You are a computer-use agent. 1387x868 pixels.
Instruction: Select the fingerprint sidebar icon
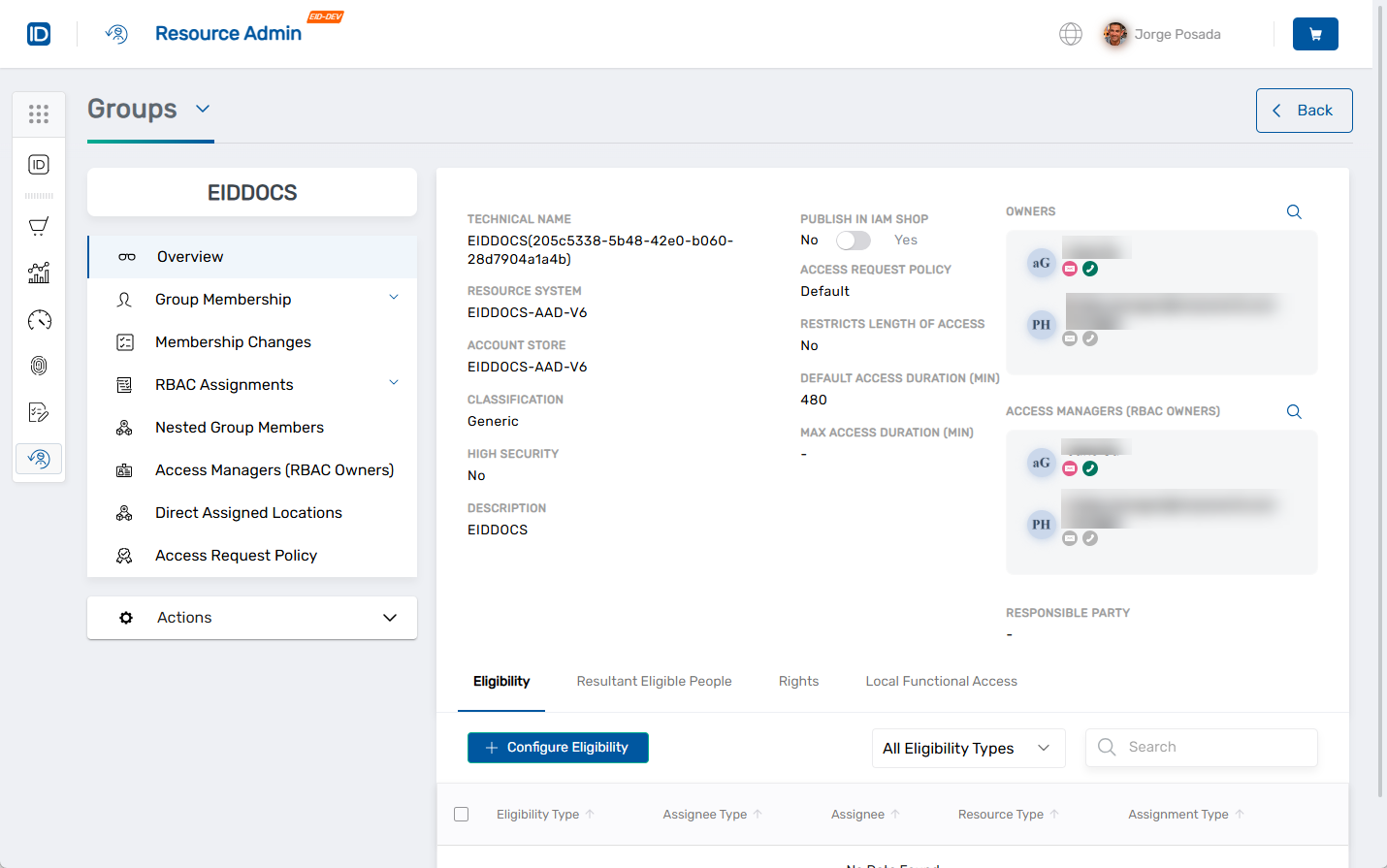[39, 366]
